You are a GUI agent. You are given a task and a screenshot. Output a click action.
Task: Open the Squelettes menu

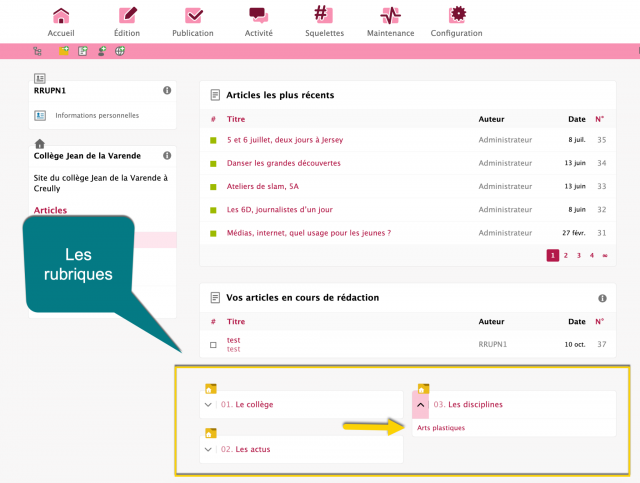(x=324, y=22)
